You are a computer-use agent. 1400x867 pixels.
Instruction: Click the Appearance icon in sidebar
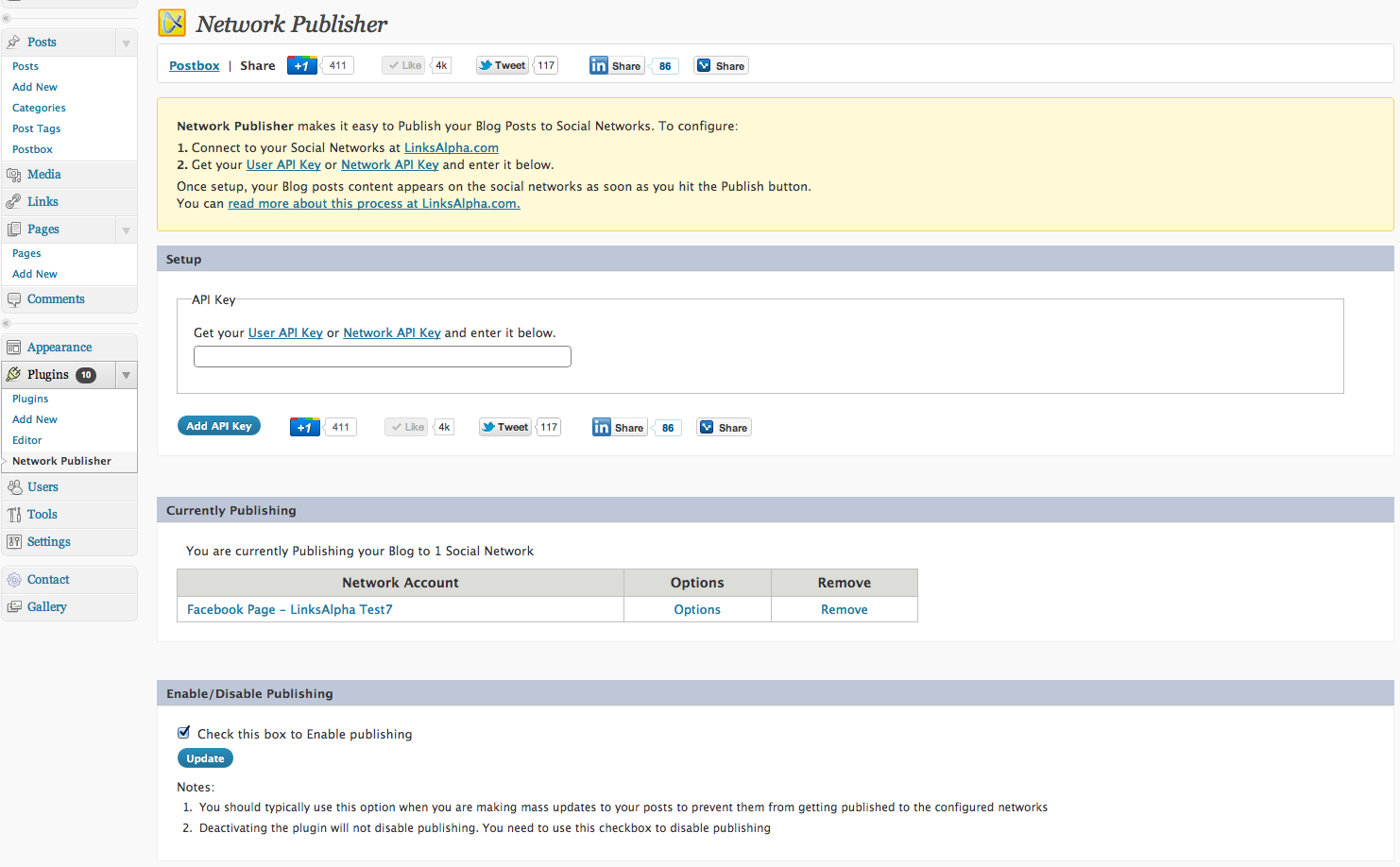coord(13,348)
